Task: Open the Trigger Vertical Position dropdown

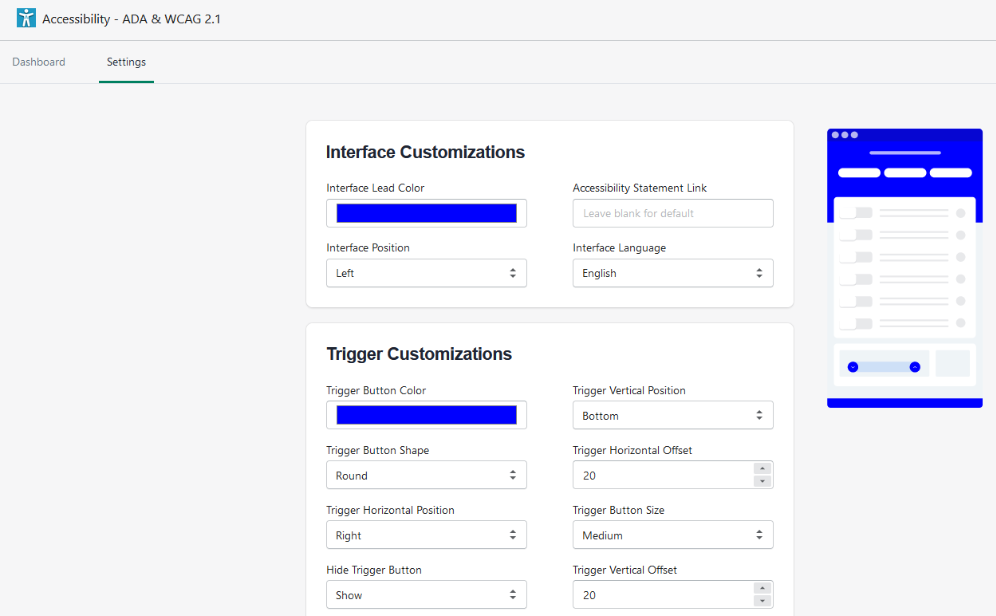Action: (x=672, y=415)
